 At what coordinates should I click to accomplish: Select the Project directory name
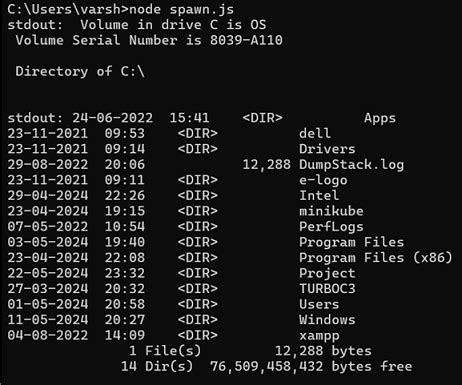point(327,273)
